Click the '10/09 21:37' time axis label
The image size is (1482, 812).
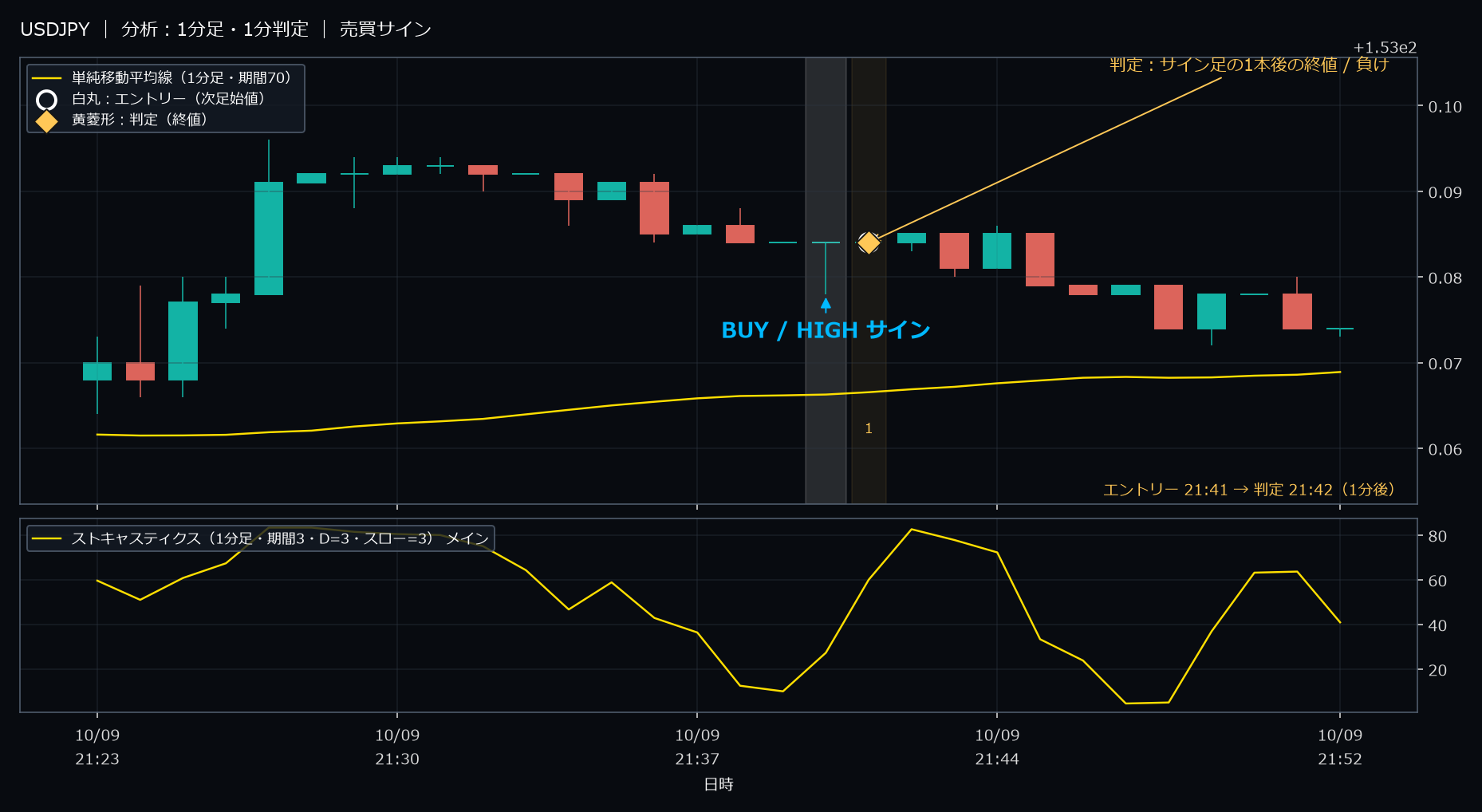coord(697,747)
